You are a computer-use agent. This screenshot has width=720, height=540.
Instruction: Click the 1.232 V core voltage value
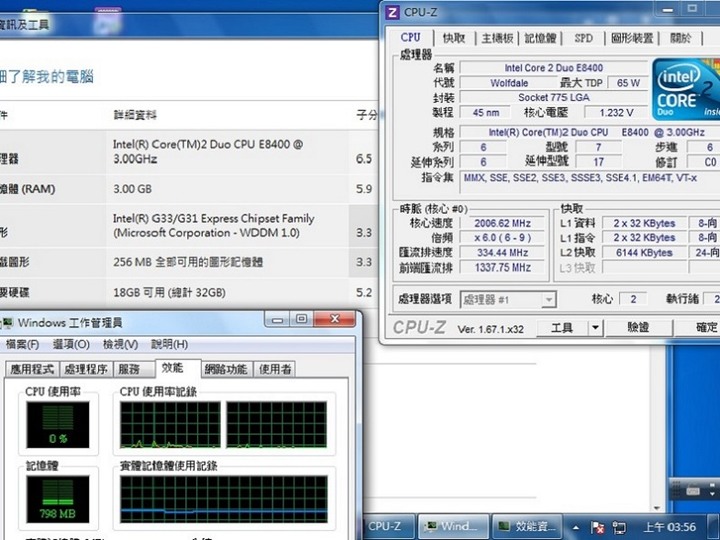pyautogui.click(x=616, y=112)
